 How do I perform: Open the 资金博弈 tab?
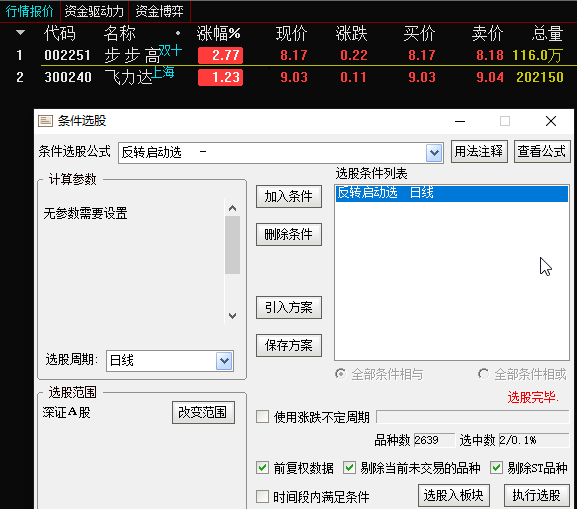click(x=160, y=11)
